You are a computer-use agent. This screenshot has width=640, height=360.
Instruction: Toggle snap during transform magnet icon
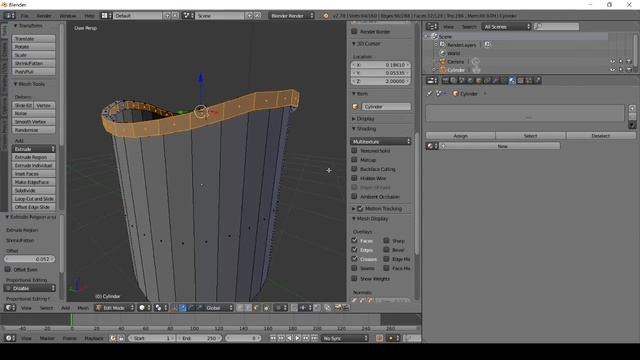pos(294,308)
